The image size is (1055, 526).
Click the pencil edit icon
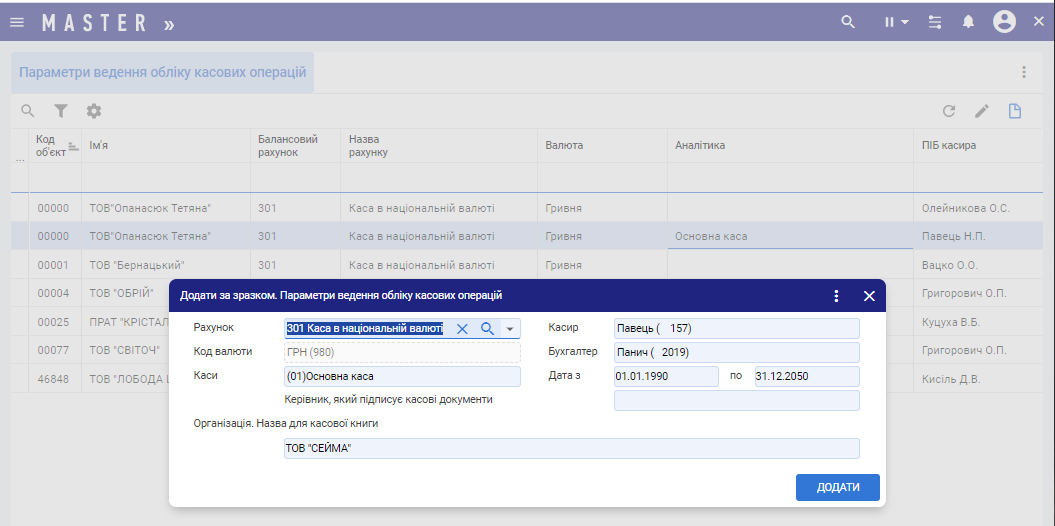point(981,111)
